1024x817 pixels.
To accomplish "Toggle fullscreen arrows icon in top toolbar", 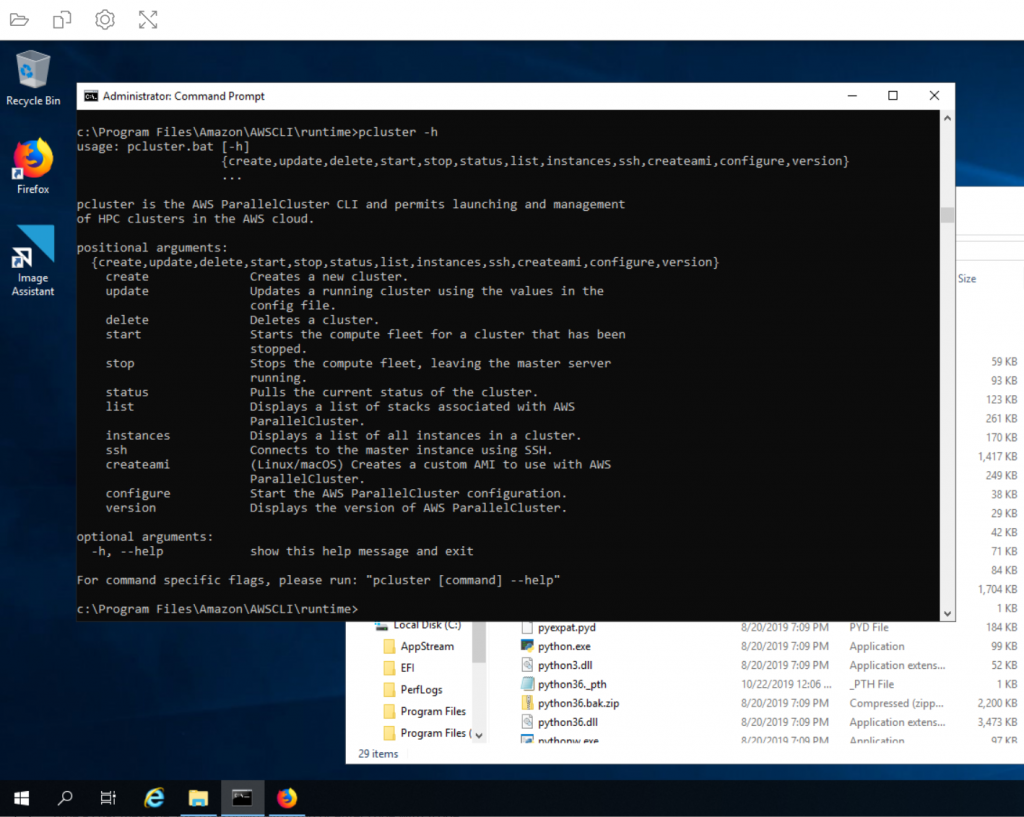I will point(148,20).
